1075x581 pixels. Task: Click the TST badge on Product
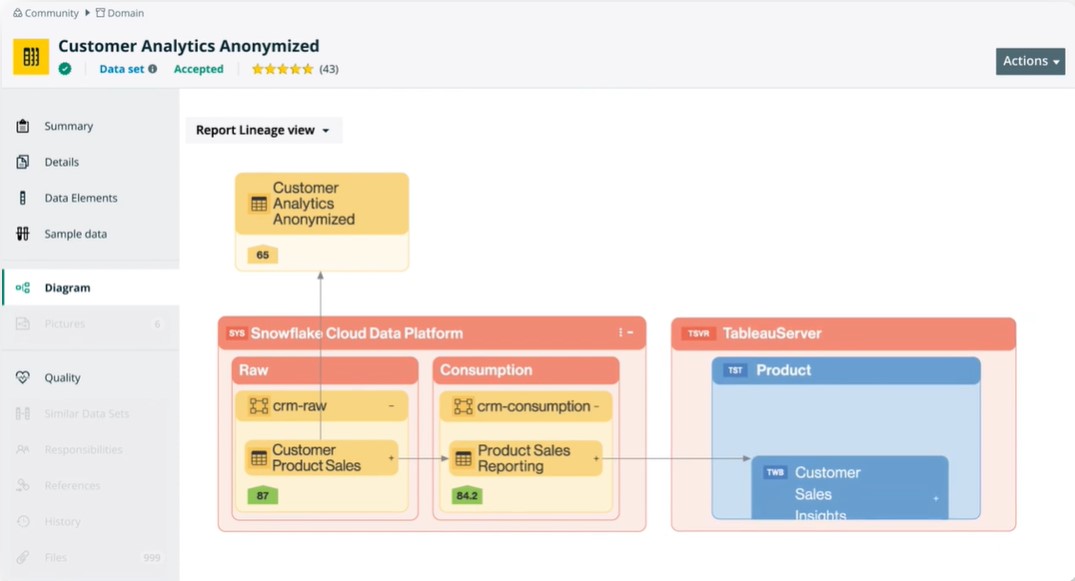coord(736,370)
